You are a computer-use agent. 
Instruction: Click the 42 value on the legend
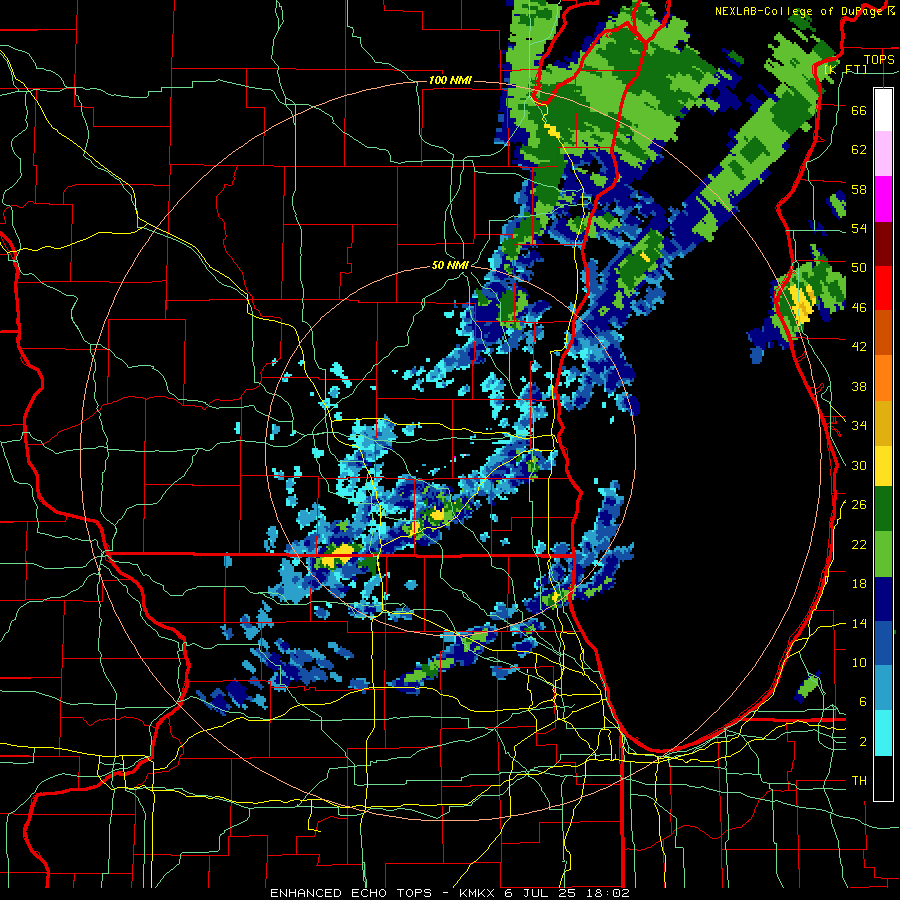pyautogui.click(x=859, y=347)
